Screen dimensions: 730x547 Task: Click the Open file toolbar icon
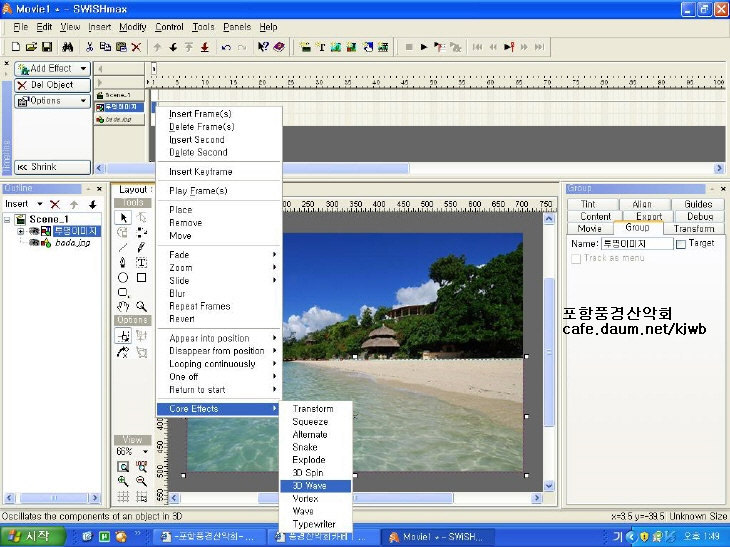click(x=31, y=47)
